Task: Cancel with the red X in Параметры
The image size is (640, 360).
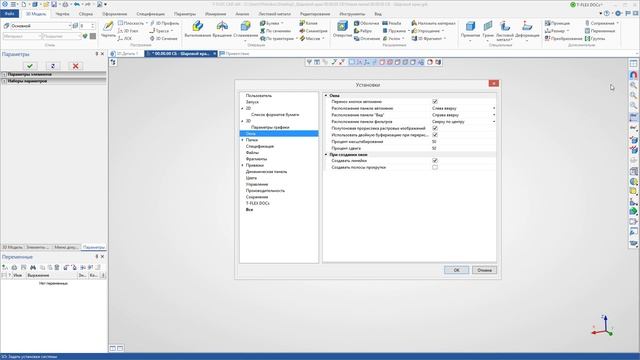Action: click(76, 66)
